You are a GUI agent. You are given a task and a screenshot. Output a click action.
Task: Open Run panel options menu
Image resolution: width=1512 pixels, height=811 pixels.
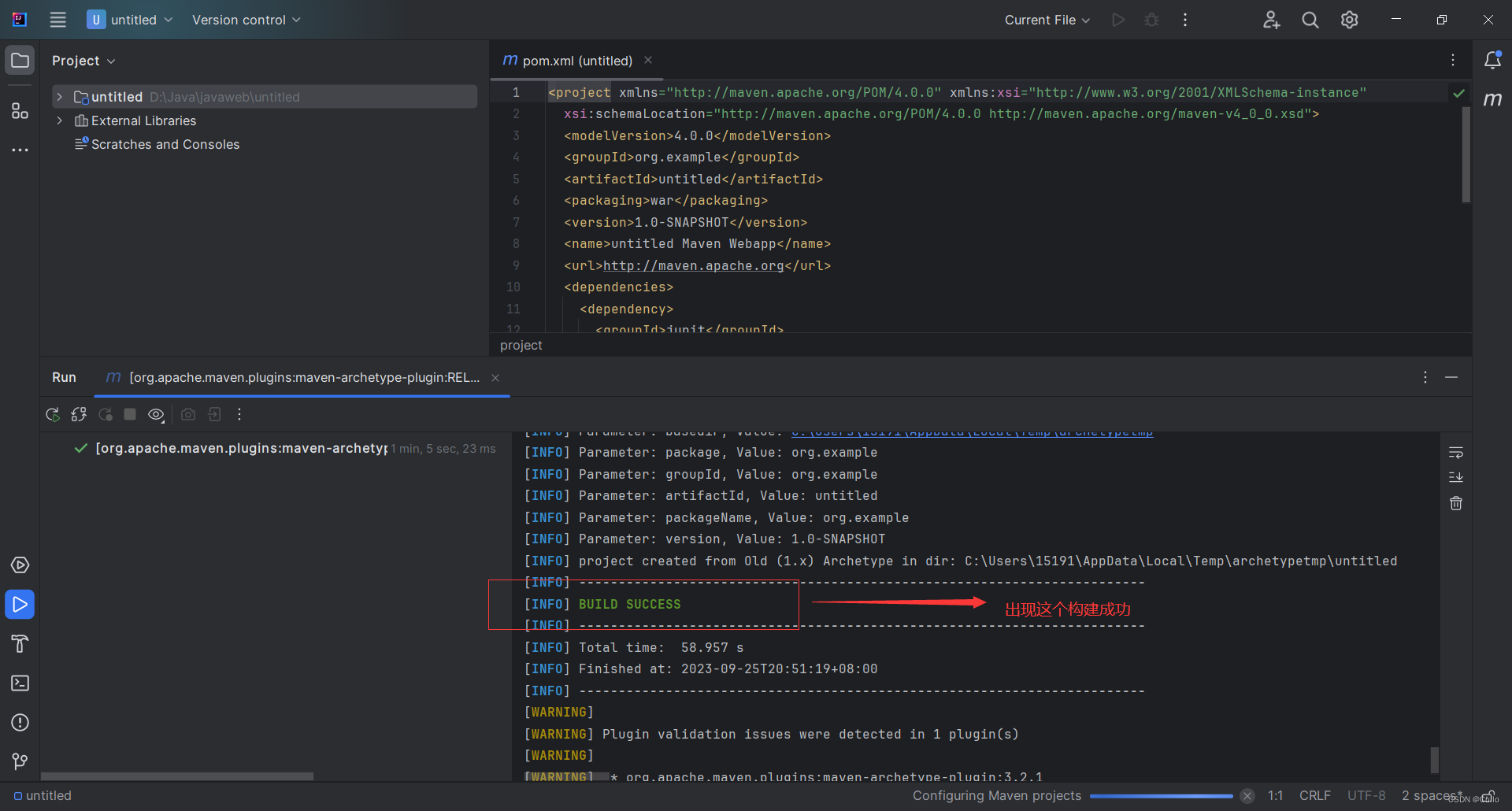1425,377
